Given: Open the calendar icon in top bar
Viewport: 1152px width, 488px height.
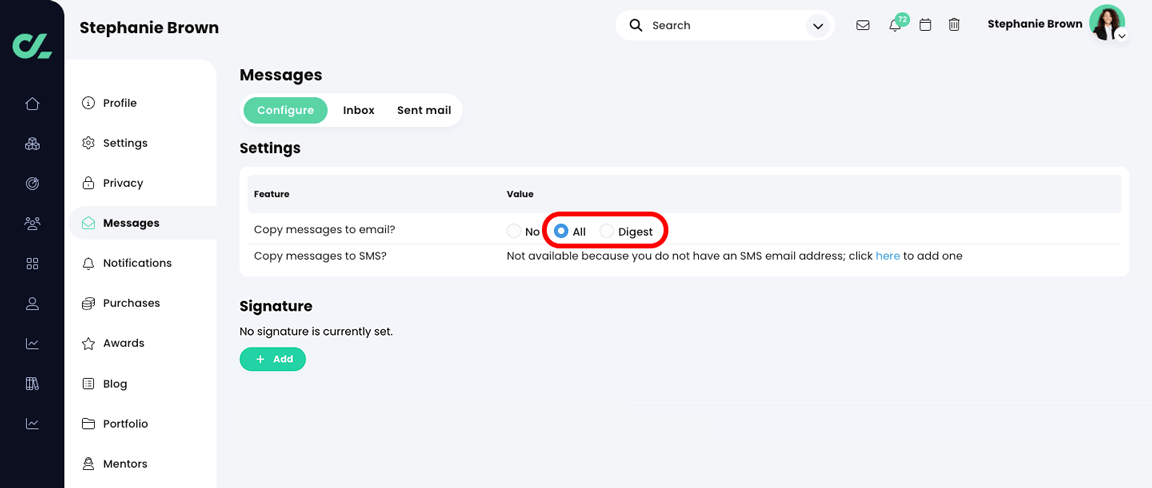Looking at the screenshot, I should [x=926, y=25].
